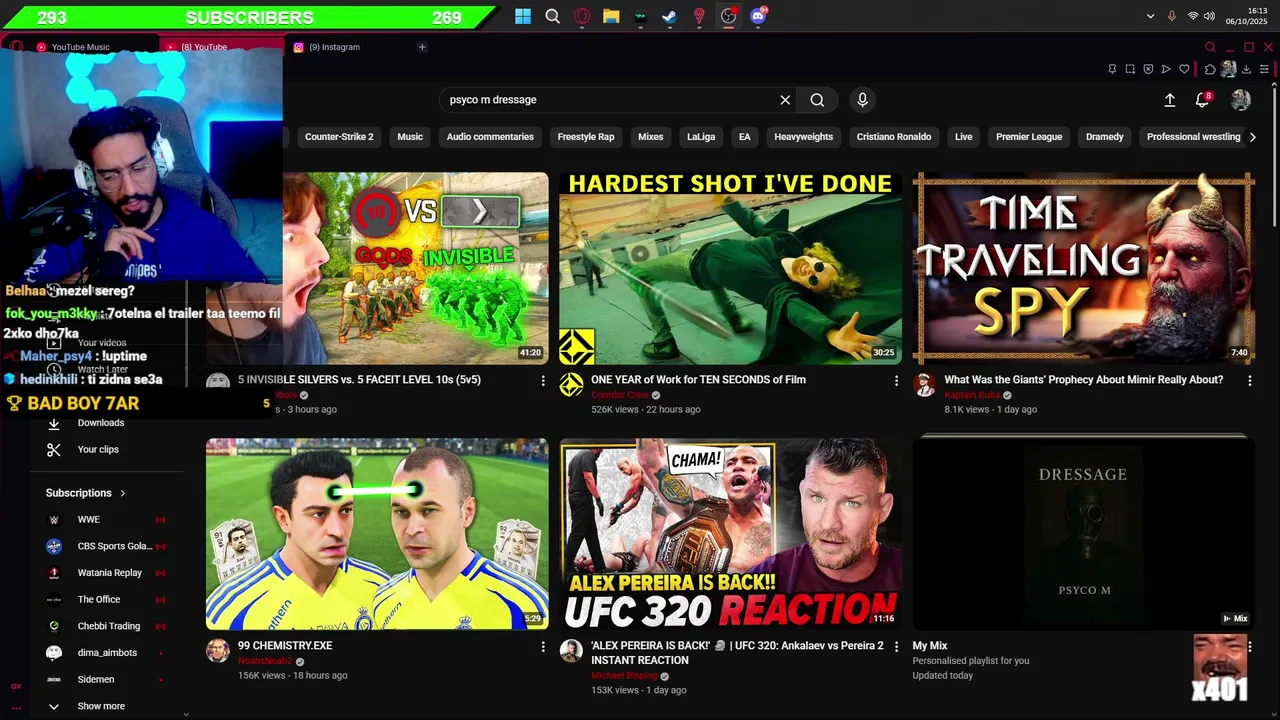Open YouTube notifications bell
The height and width of the screenshot is (720, 1280).
click(x=1203, y=100)
